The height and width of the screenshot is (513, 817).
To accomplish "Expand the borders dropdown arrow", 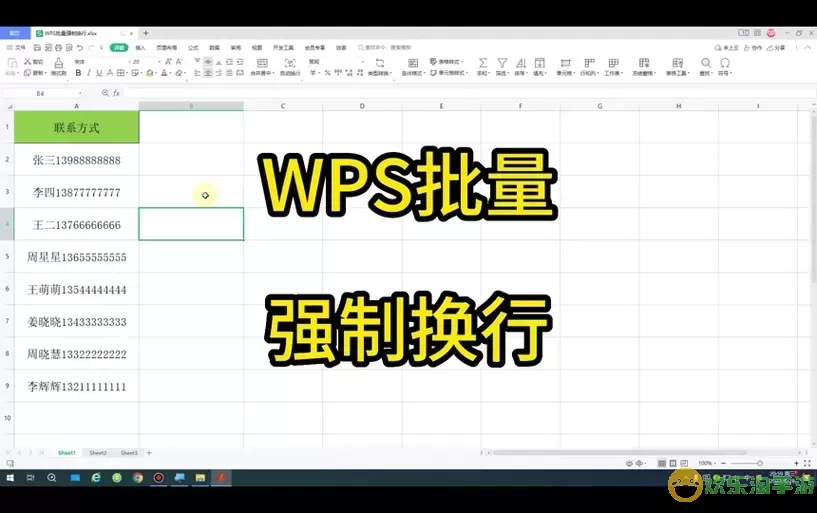I will pos(127,73).
